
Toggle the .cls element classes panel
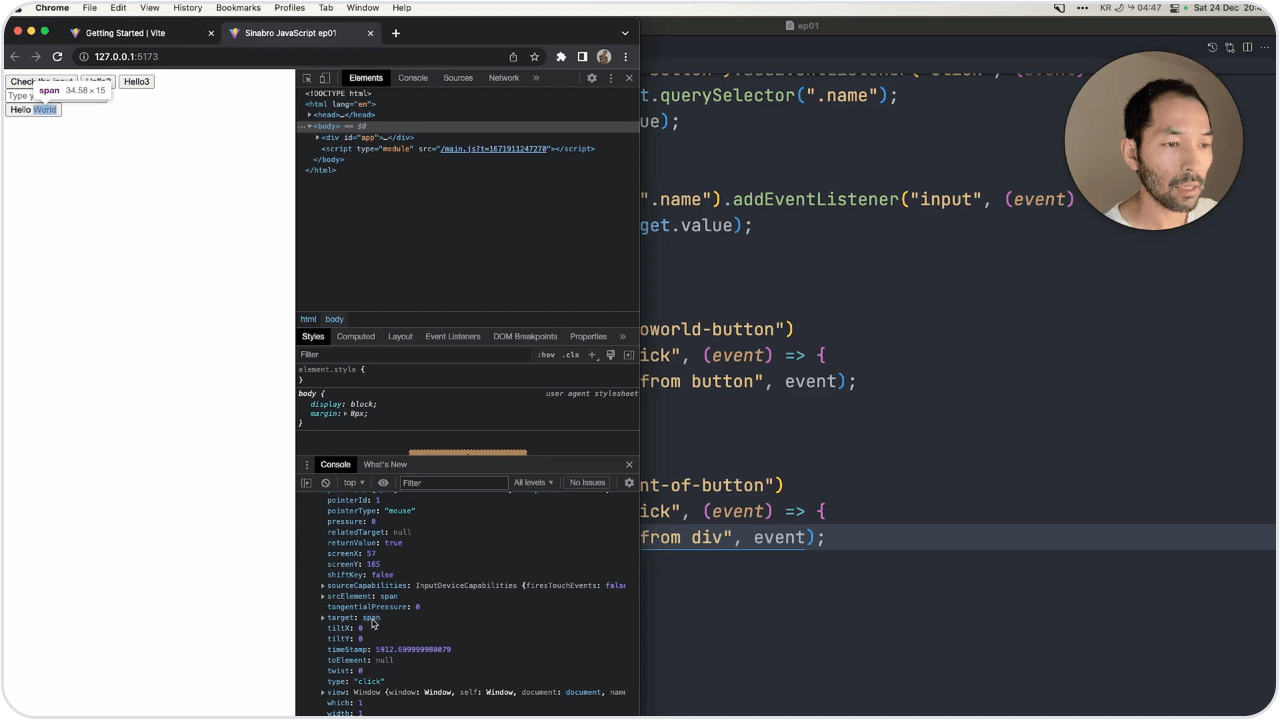(570, 355)
